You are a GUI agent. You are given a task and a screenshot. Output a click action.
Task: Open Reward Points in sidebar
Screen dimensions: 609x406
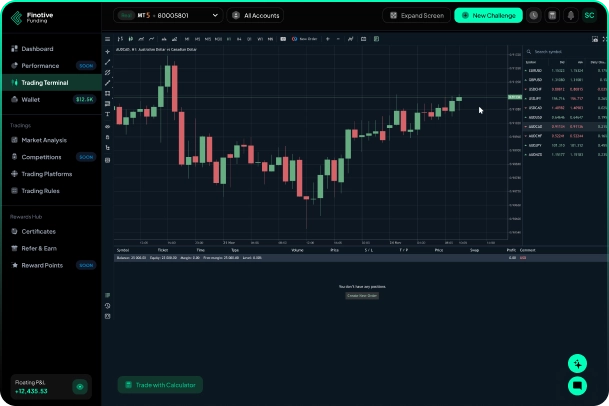pyautogui.click(x=52, y=265)
